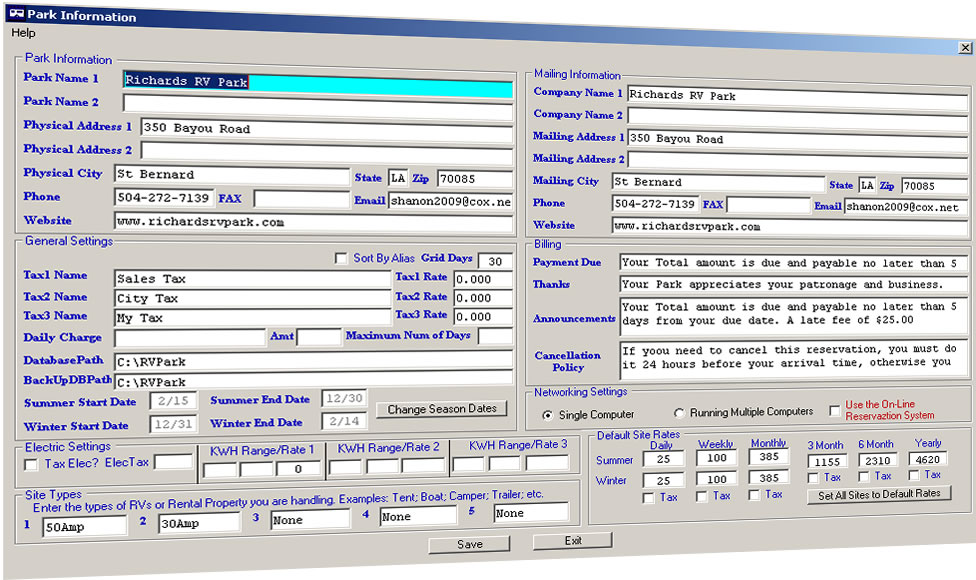The width and height of the screenshot is (976, 580).
Task: Click the Payment Due text field
Action: click(x=794, y=264)
